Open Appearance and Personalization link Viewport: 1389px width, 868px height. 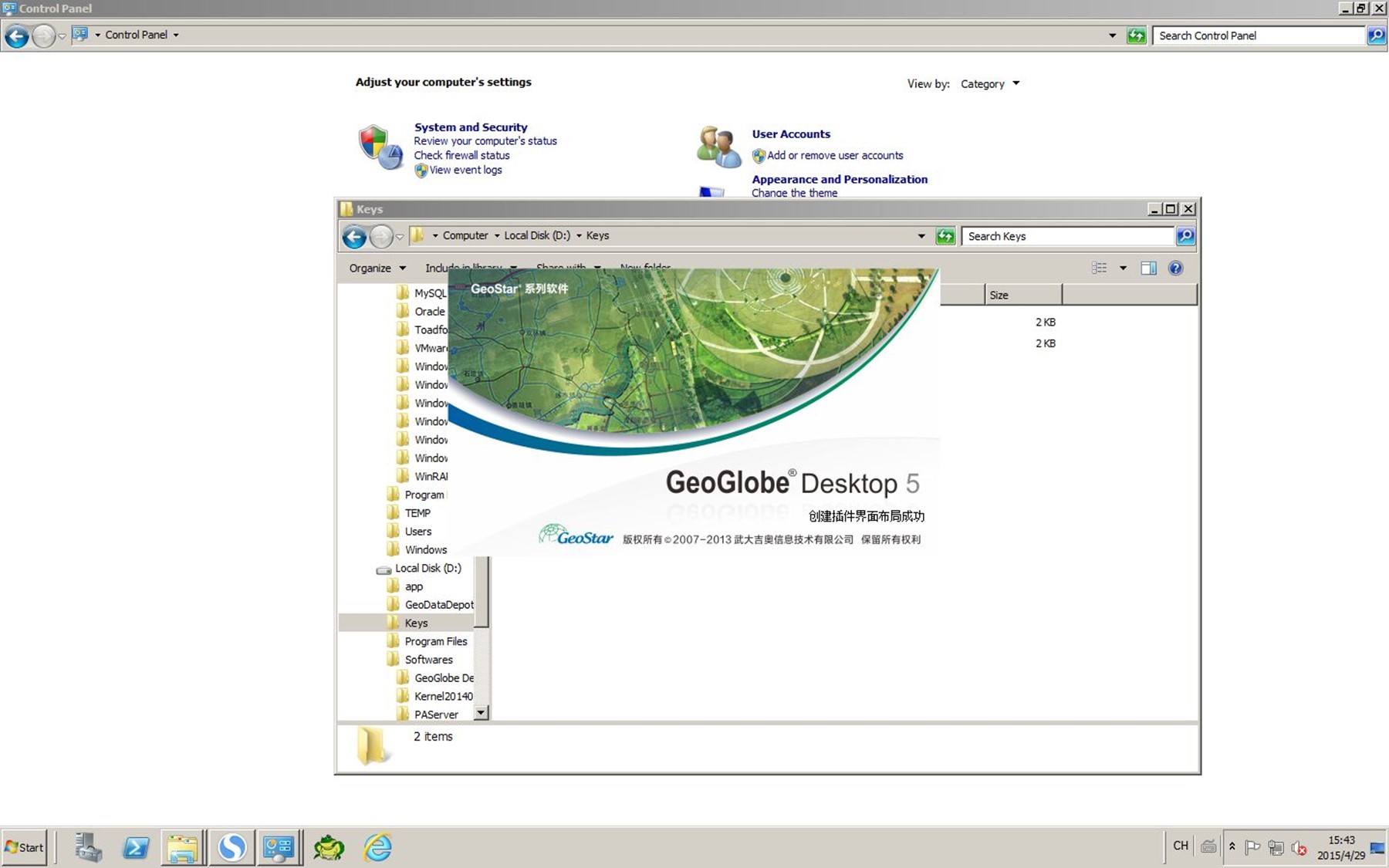coord(840,179)
